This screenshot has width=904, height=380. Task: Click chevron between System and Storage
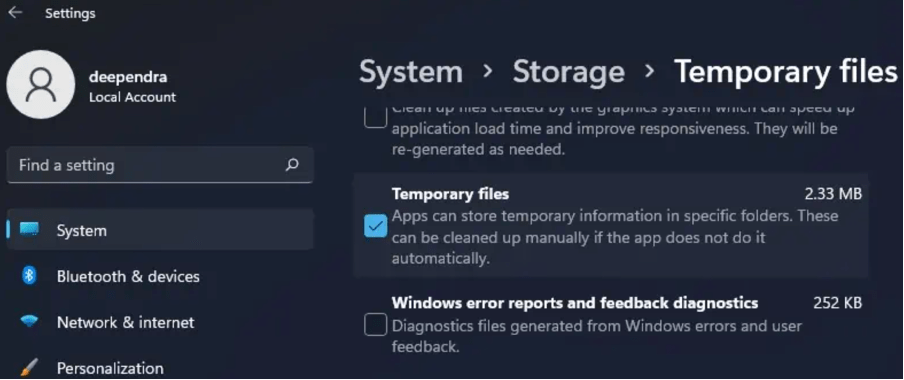pyautogui.click(x=488, y=72)
